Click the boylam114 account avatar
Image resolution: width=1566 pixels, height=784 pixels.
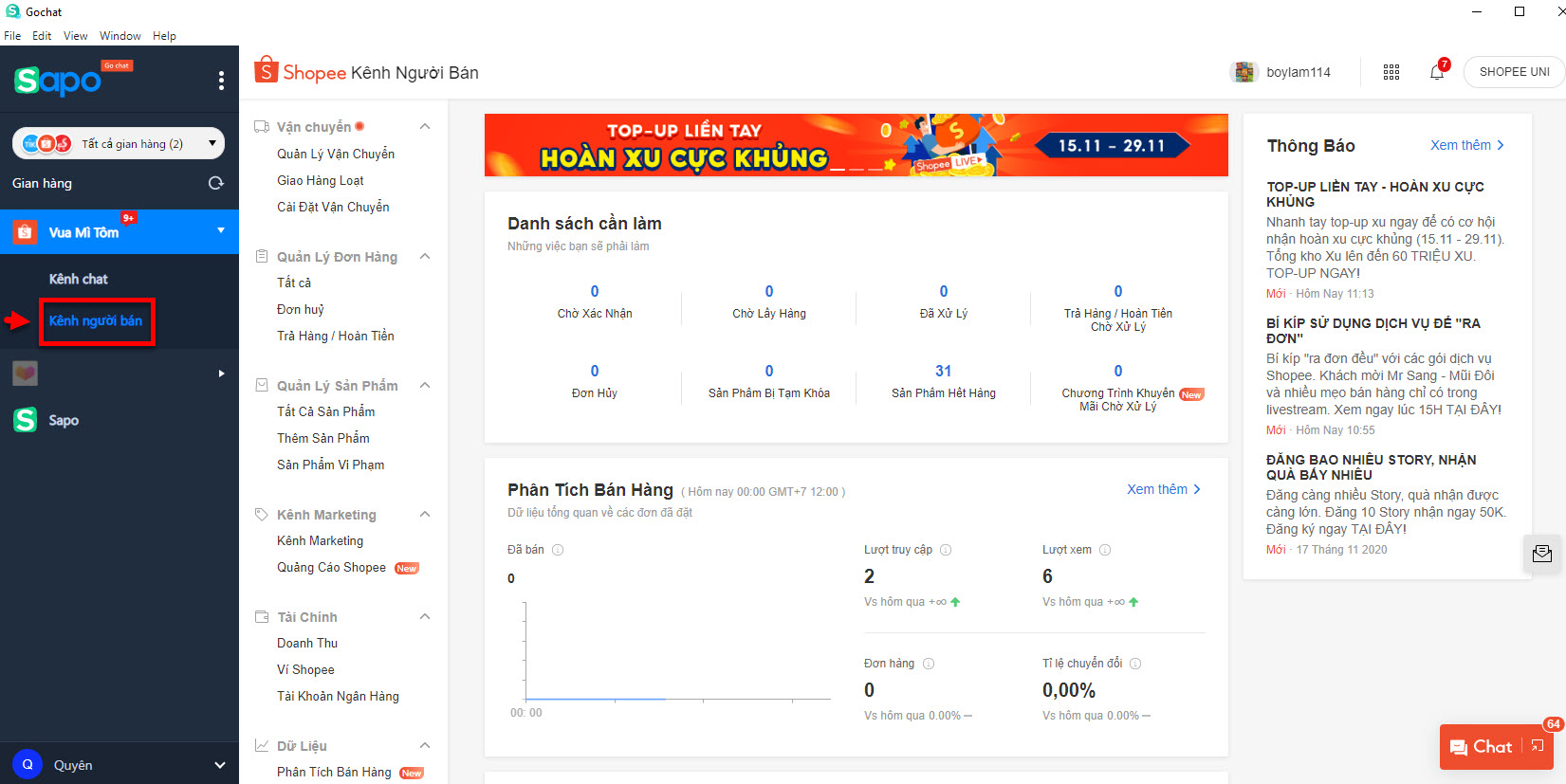point(1244,72)
